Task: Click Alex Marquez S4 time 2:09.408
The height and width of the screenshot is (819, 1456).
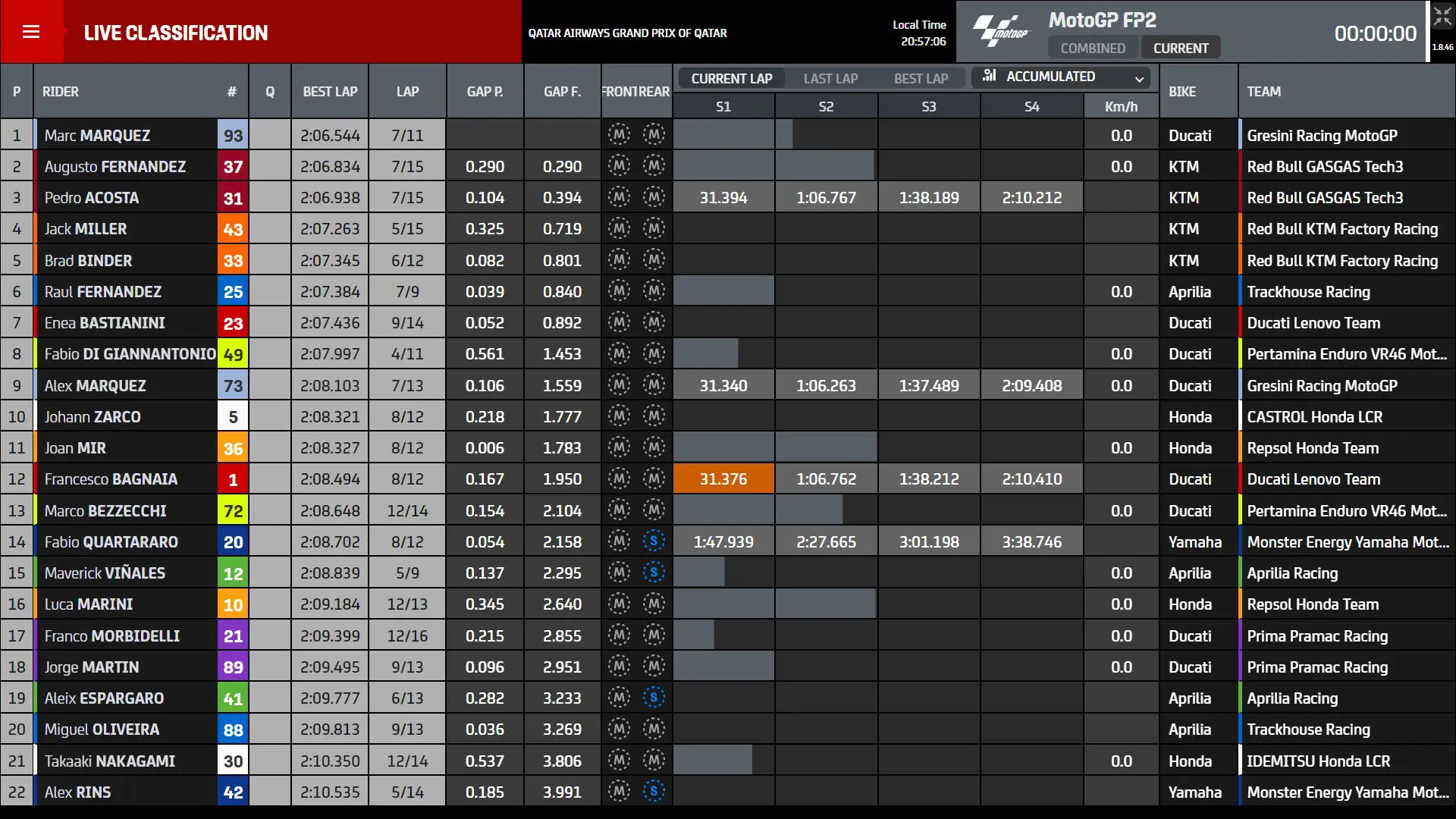Action: click(1031, 385)
